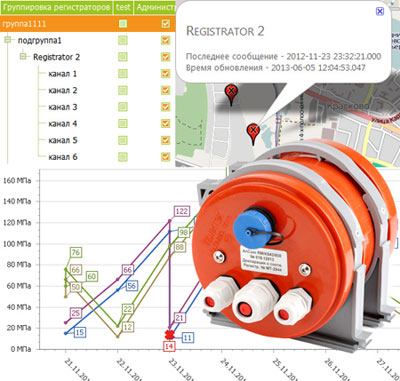Collapse the подгруппа1 tree node
This screenshot has height=381, width=400.
pyautogui.click(x=8, y=40)
